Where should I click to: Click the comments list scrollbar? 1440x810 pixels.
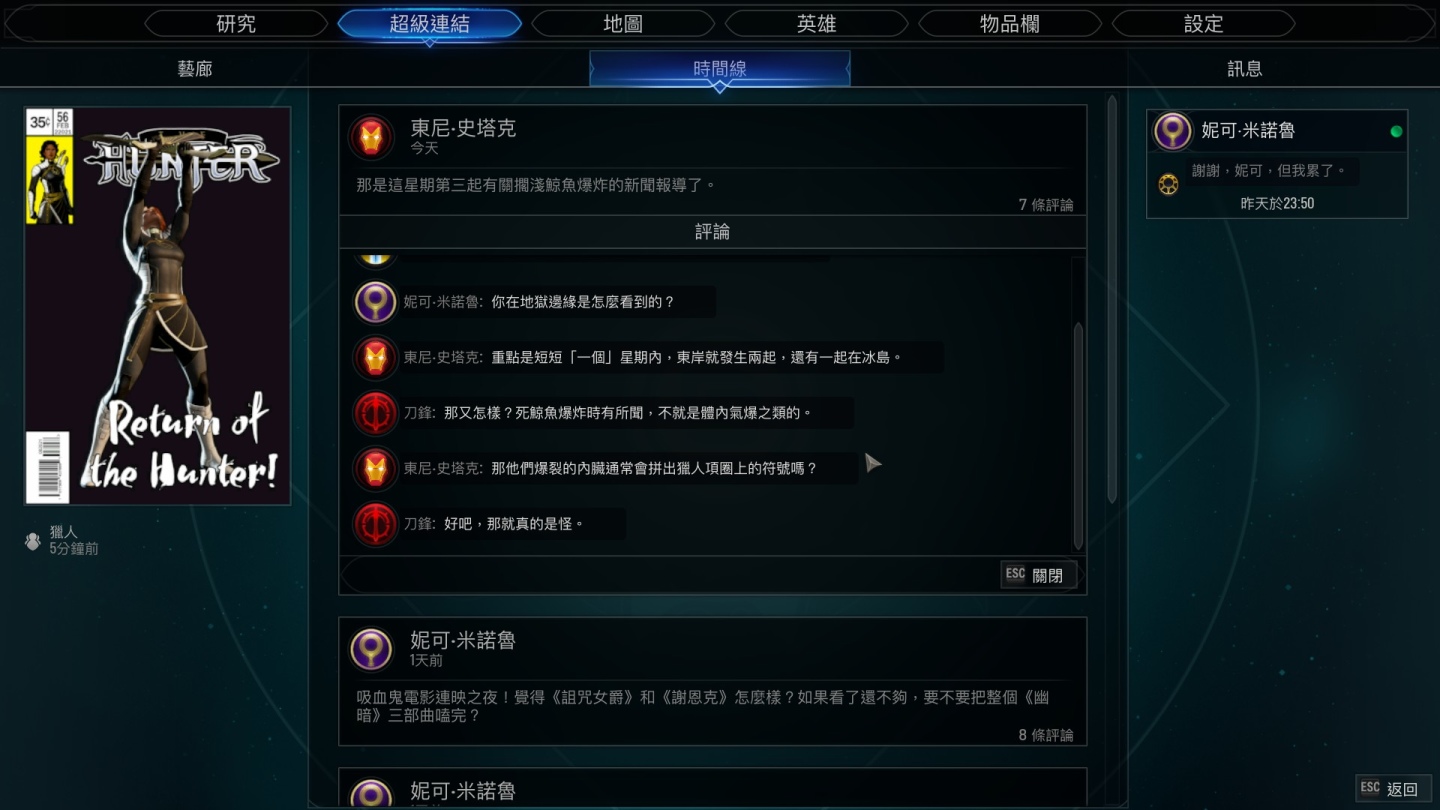click(x=1078, y=435)
